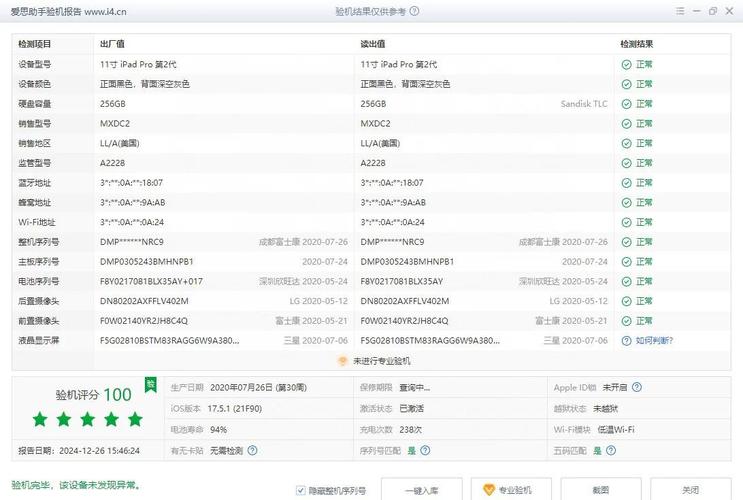Click the green check icon in 销售型号 row

pyautogui.click(x=626, y=124)
